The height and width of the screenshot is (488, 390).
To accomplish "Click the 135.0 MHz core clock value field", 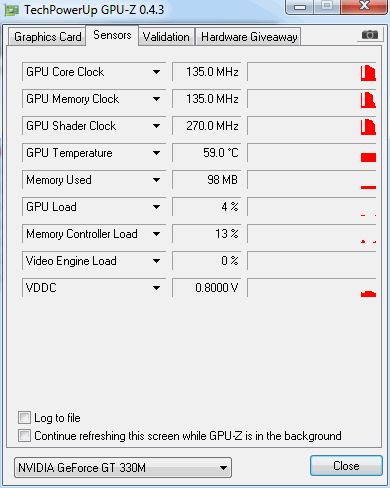I will coord(206,72).
